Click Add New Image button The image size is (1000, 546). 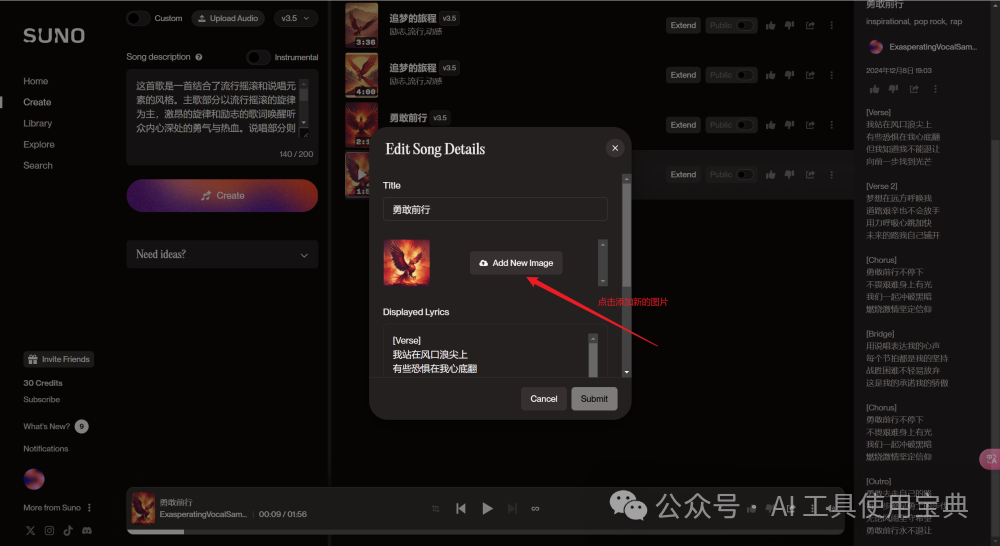pyautogui.click(x=516, y=263)
